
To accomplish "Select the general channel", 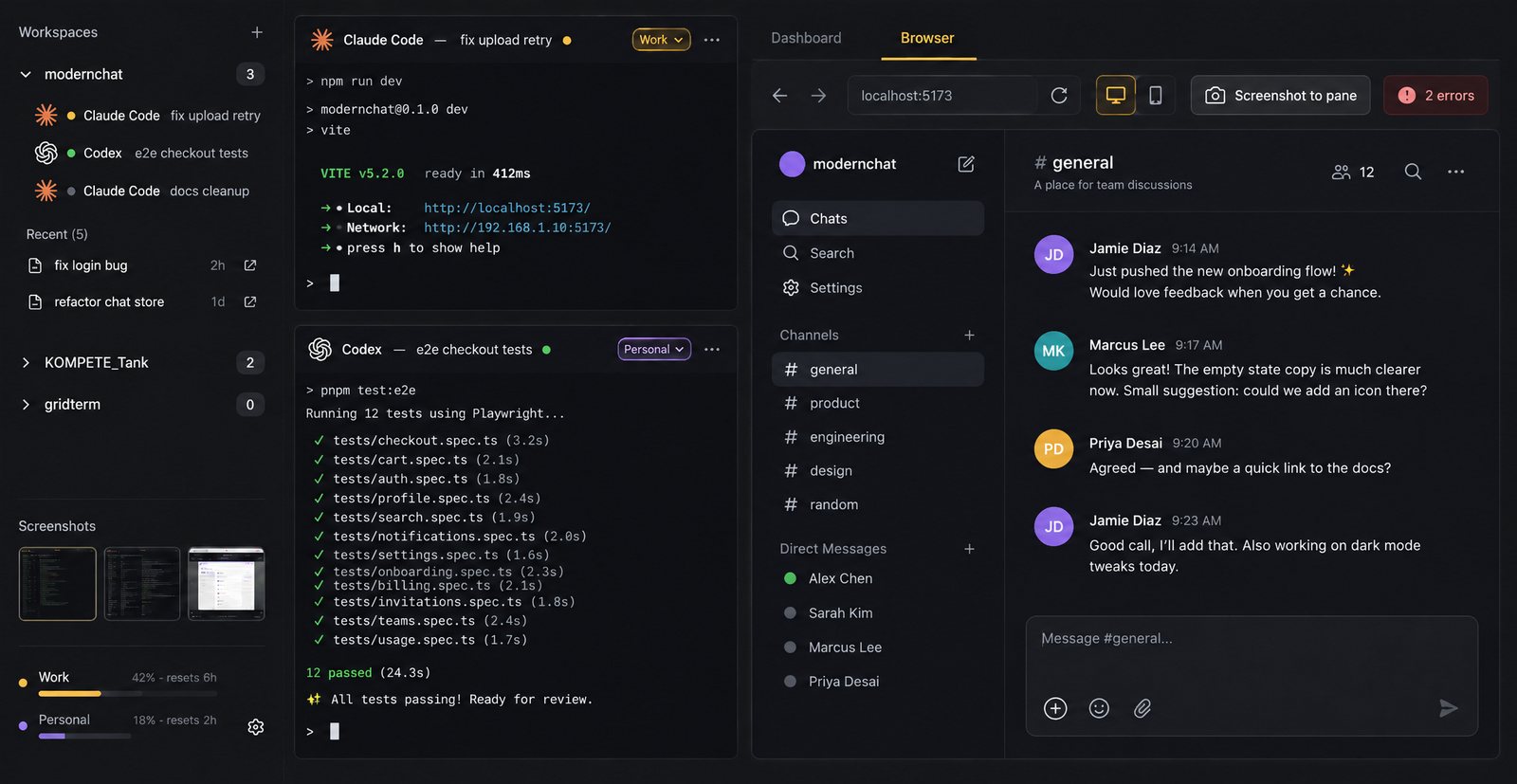I will (878, 370).
